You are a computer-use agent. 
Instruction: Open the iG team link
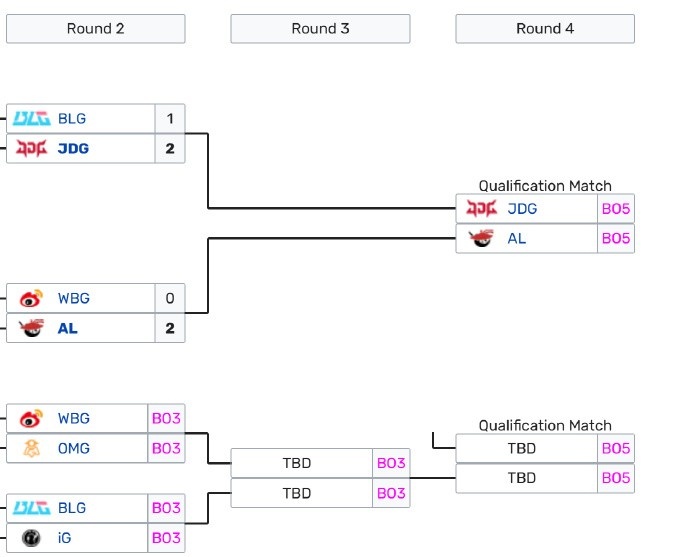65,538
